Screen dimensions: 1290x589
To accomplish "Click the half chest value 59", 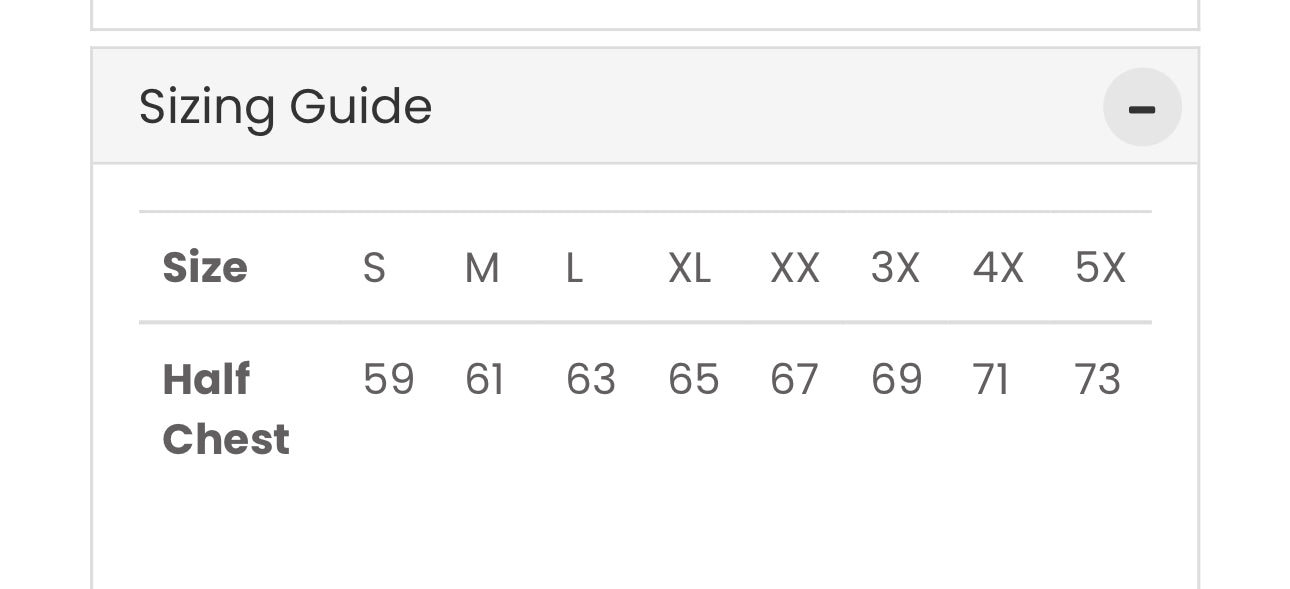I will tap(388, 380).
